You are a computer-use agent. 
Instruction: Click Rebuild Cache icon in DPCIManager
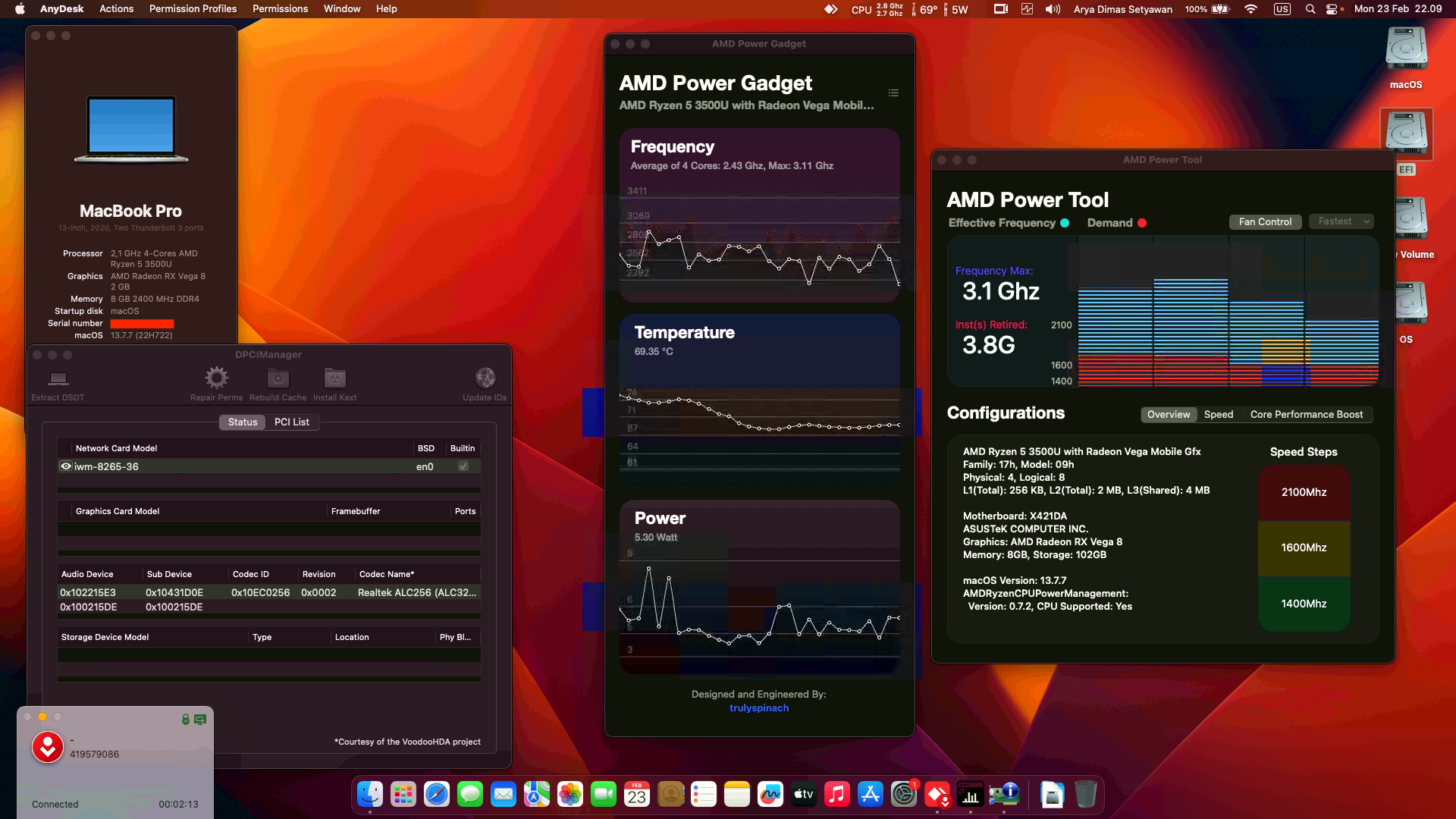pyautogui.click(x=278, y=378)
